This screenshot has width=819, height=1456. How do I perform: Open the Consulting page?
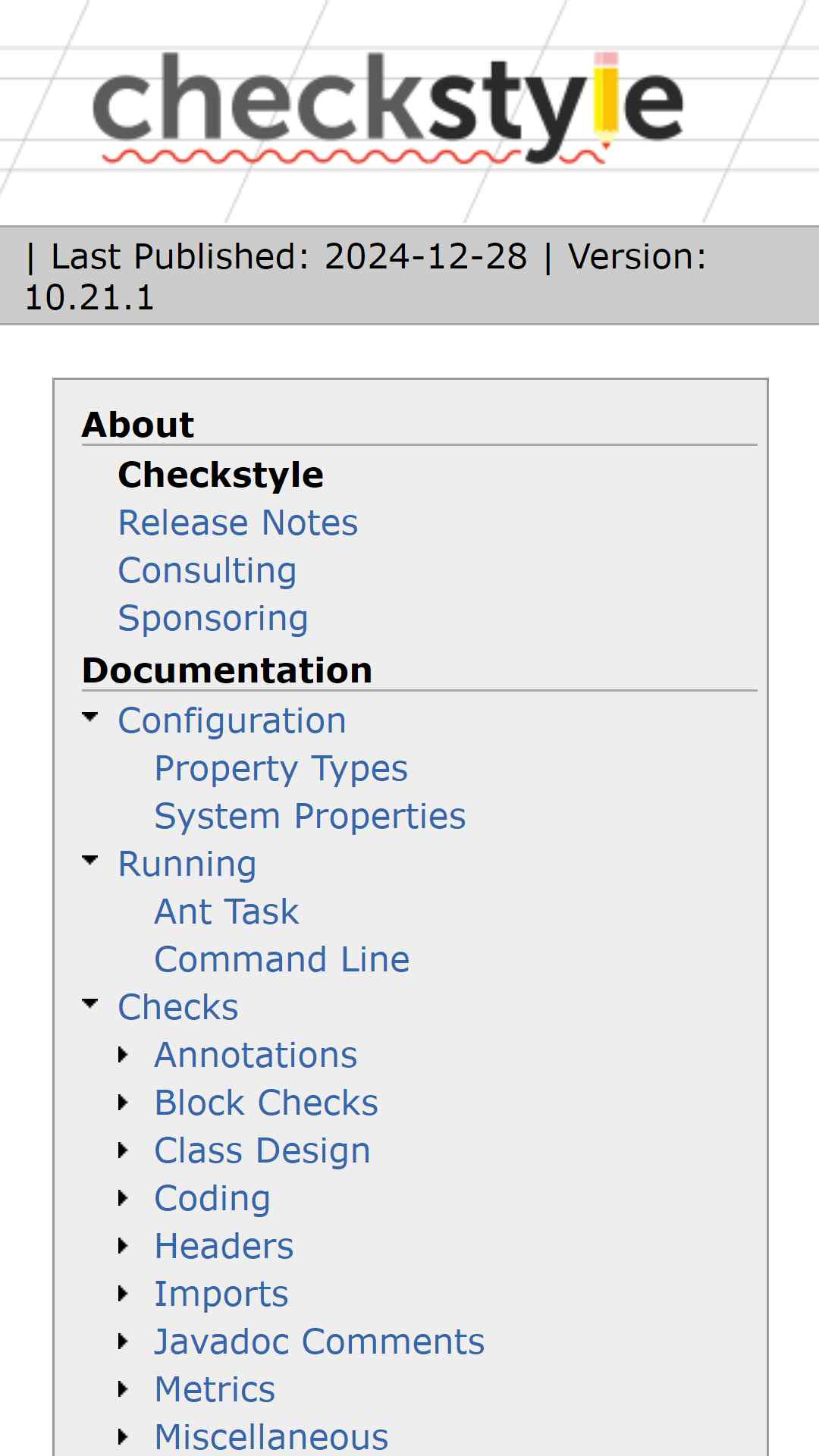[208, 570]
